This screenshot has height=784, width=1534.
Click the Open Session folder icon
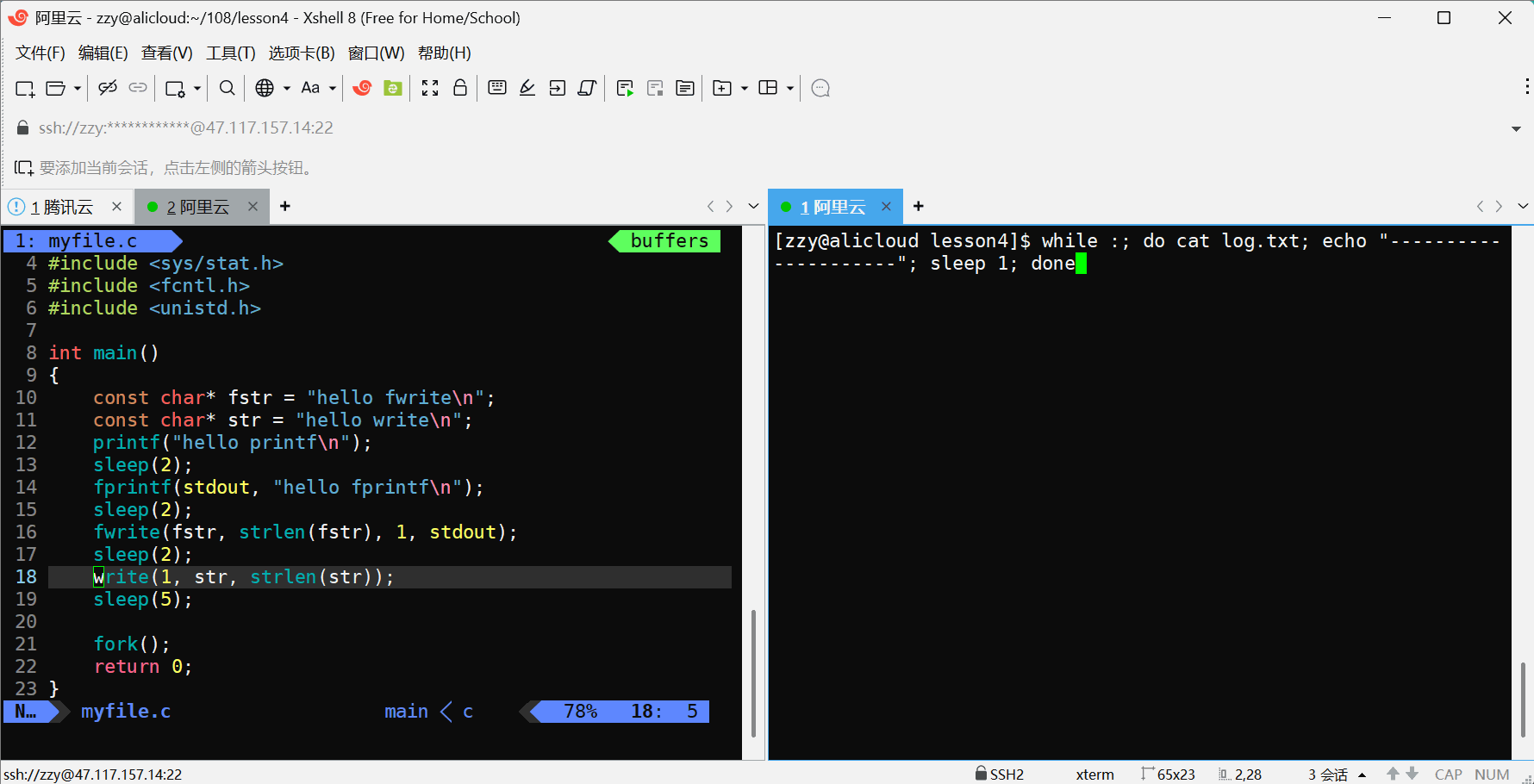click(x=56, y=88)
